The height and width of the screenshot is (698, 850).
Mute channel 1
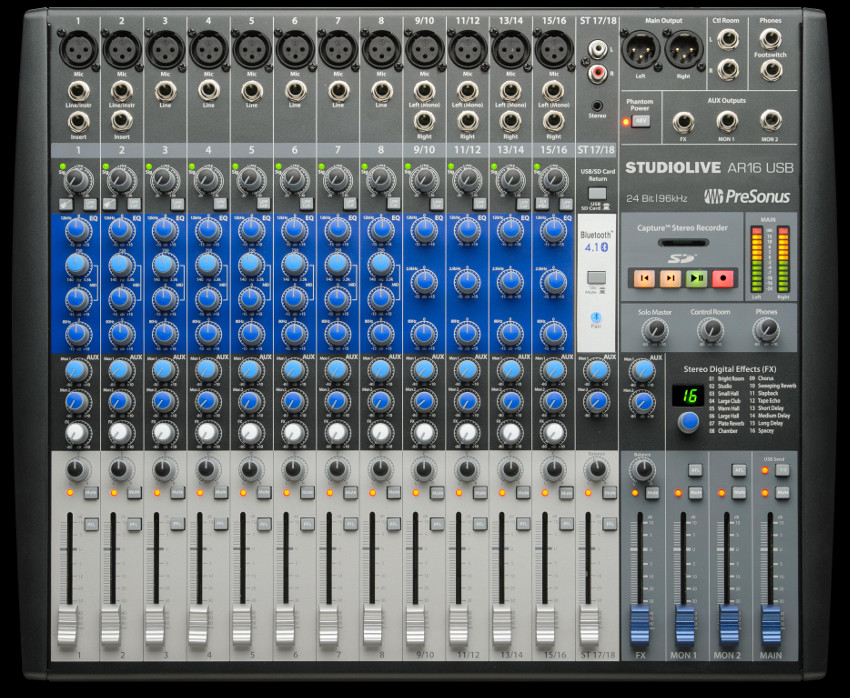pos(91,493)
